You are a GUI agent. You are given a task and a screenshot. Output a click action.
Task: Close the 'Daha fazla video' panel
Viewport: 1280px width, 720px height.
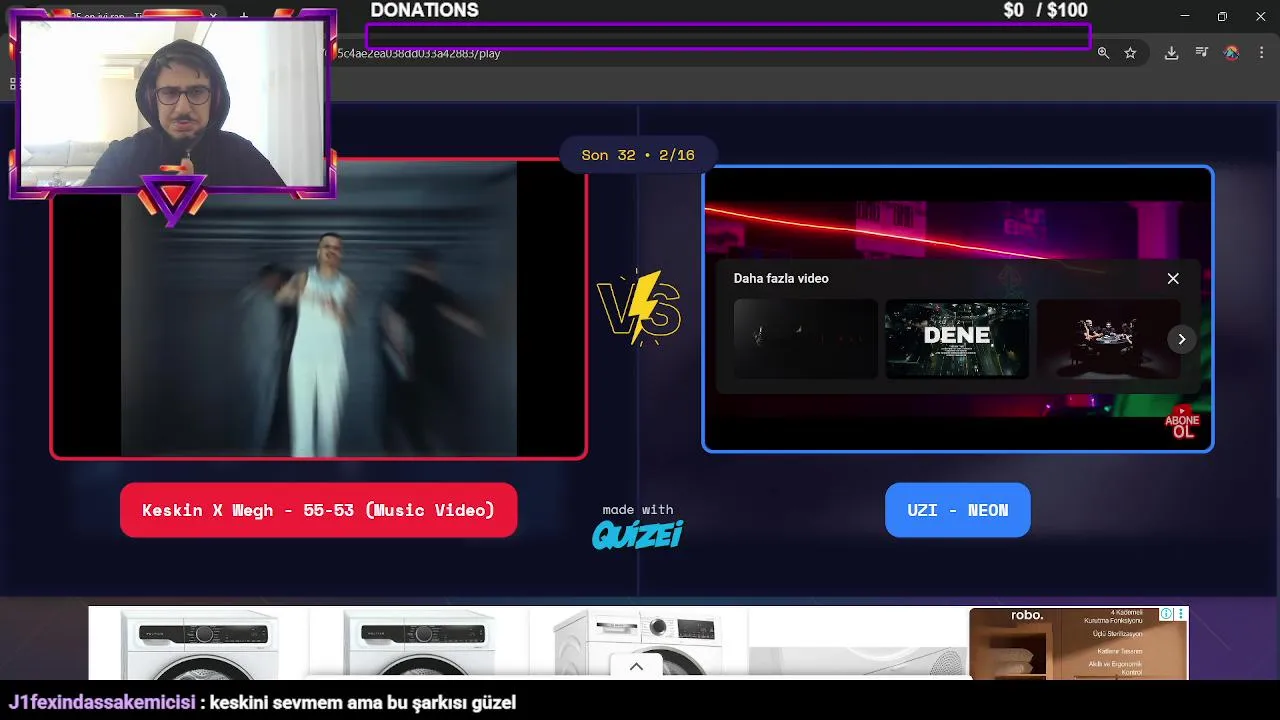coord(1173,278)
